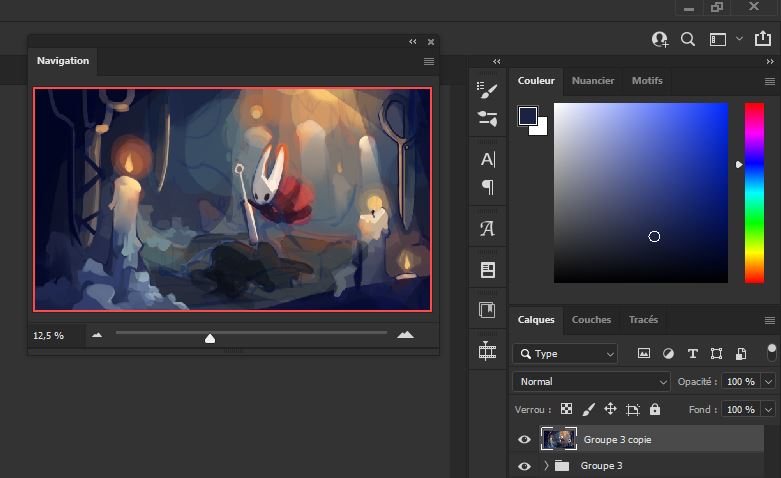The height and width of the screenshot is (478, 781).
Task: Open the Calques panel options menu
Action: point(770,320)
